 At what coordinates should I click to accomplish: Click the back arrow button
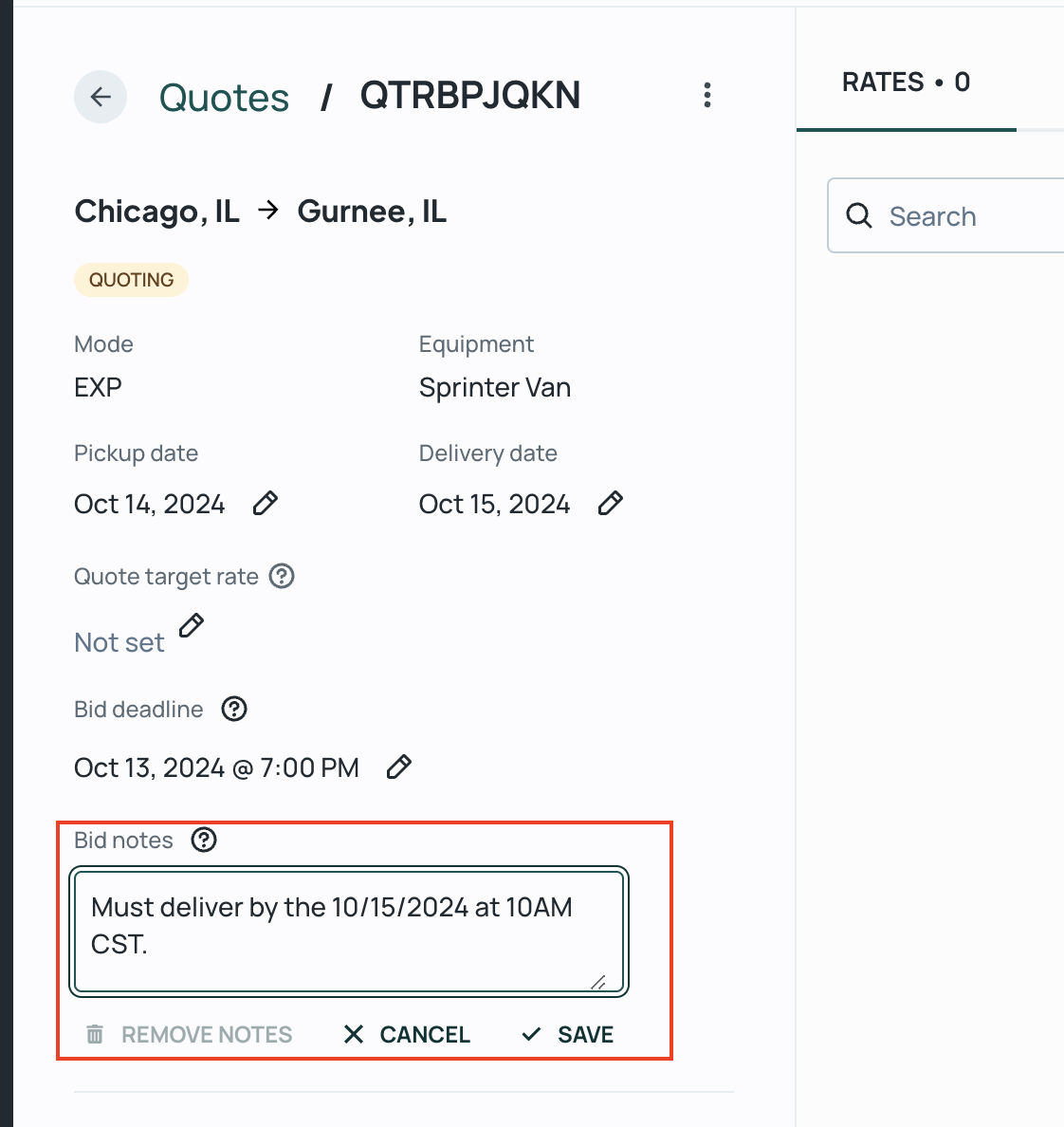pos(101,97)
